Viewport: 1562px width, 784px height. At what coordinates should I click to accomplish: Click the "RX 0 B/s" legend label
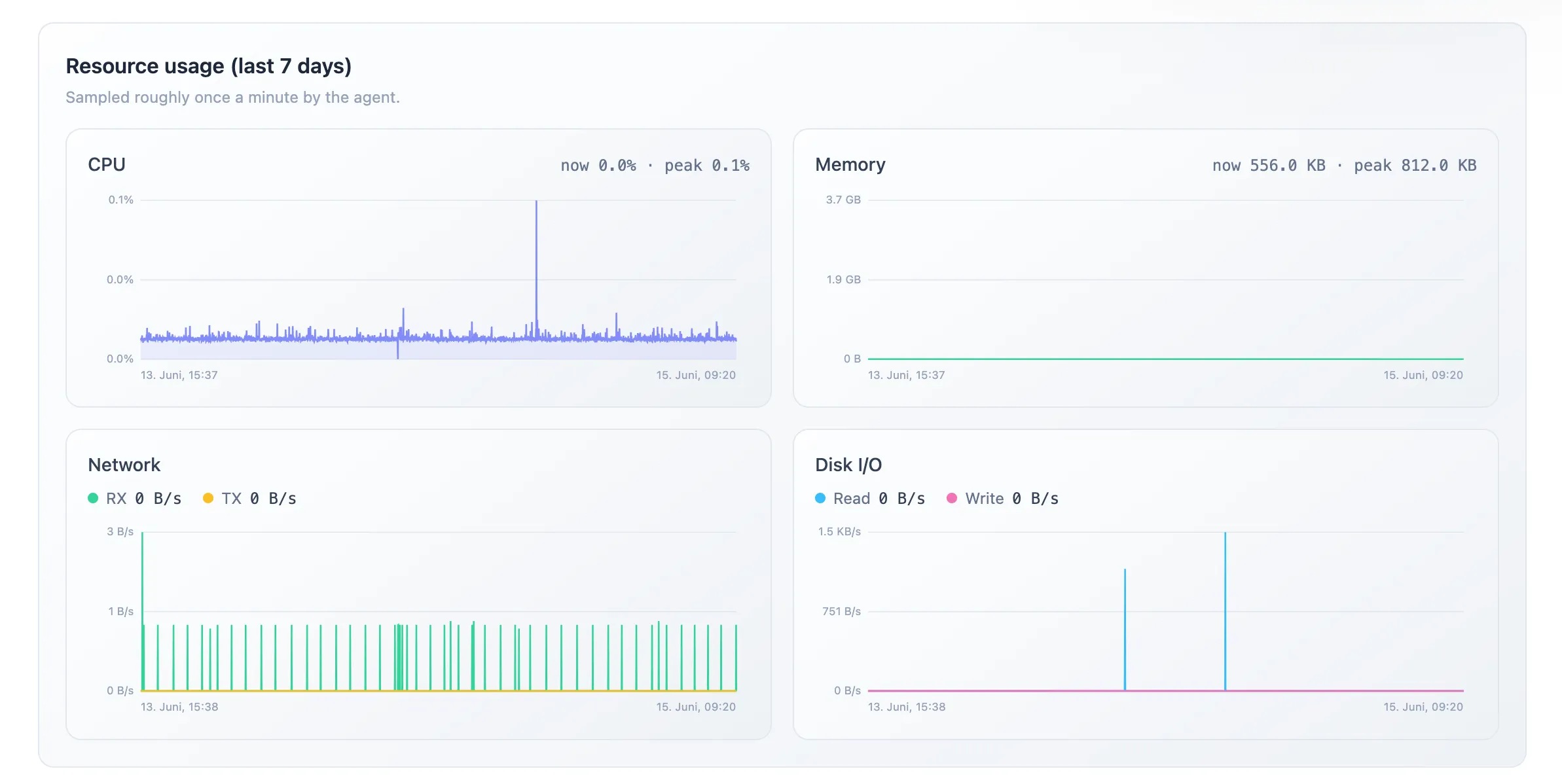pyautogui.click(x=144, y=499)
